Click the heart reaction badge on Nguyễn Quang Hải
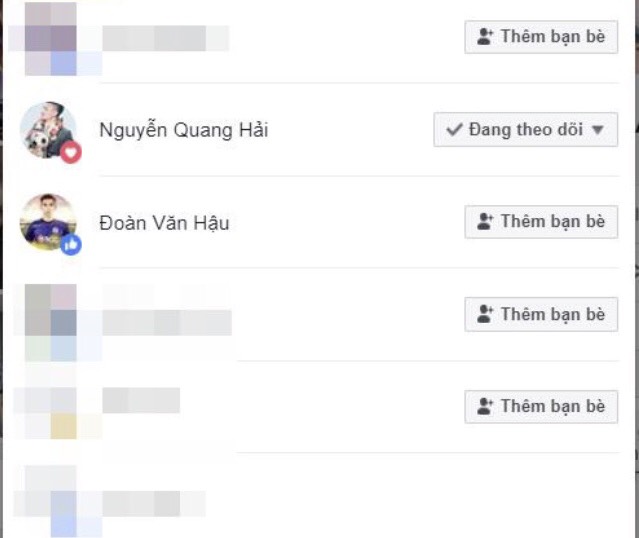The width and height of the screenshot is (639, 538). (x=71, y=152)
